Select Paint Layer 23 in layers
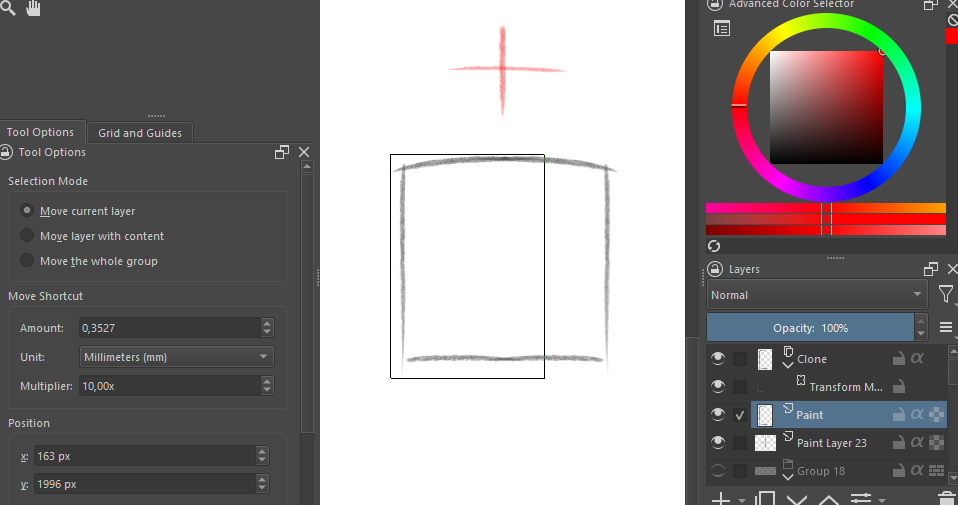This screenshot has height=505, width=958. (x=849, y=442)
